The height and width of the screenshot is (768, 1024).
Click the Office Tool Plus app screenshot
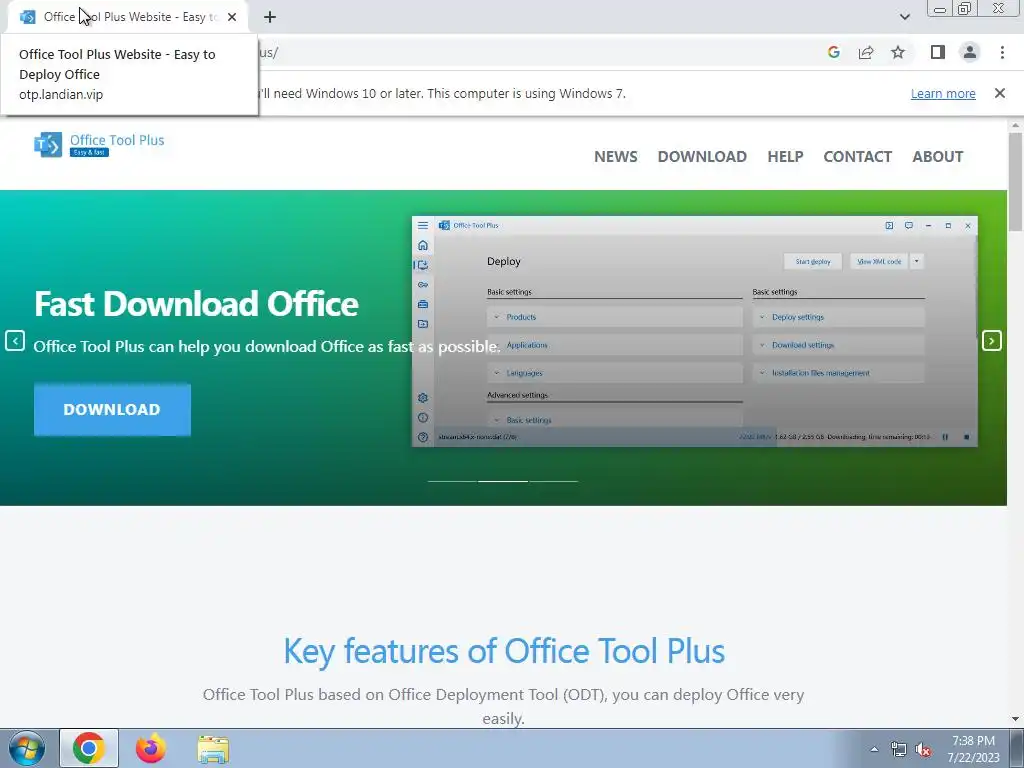[x=695, y=331]
